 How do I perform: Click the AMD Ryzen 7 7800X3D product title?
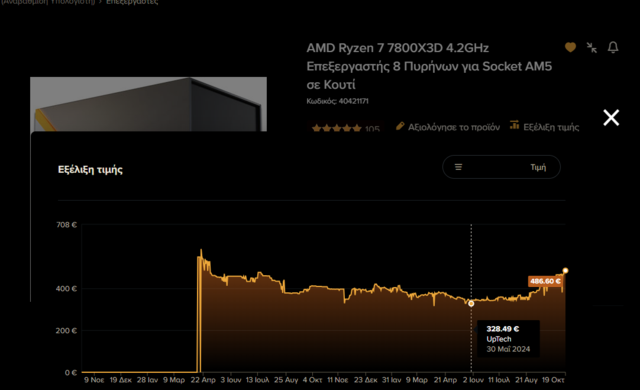pyautogui.click(x=429, y=66)
